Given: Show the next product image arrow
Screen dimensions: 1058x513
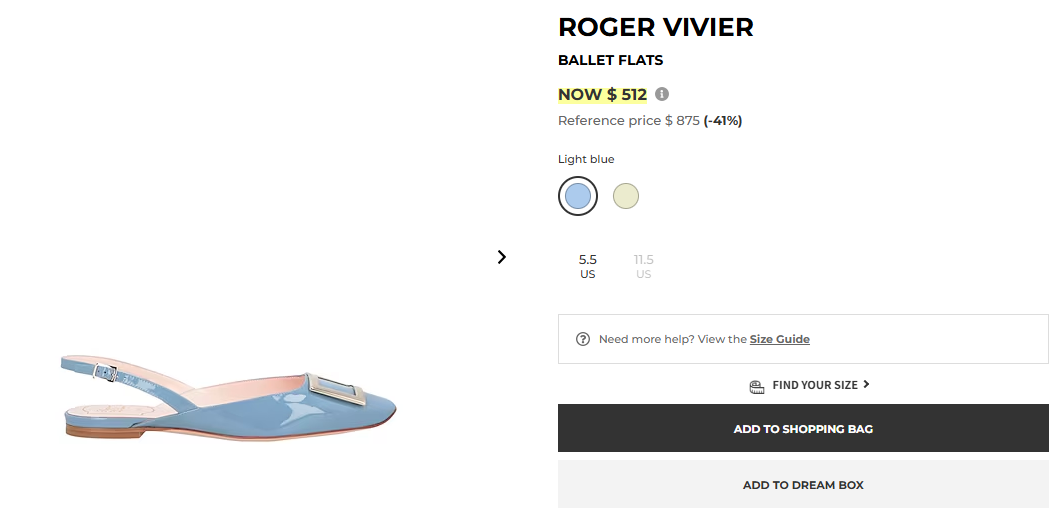Looking at the screenshot, I should (502, 257).
